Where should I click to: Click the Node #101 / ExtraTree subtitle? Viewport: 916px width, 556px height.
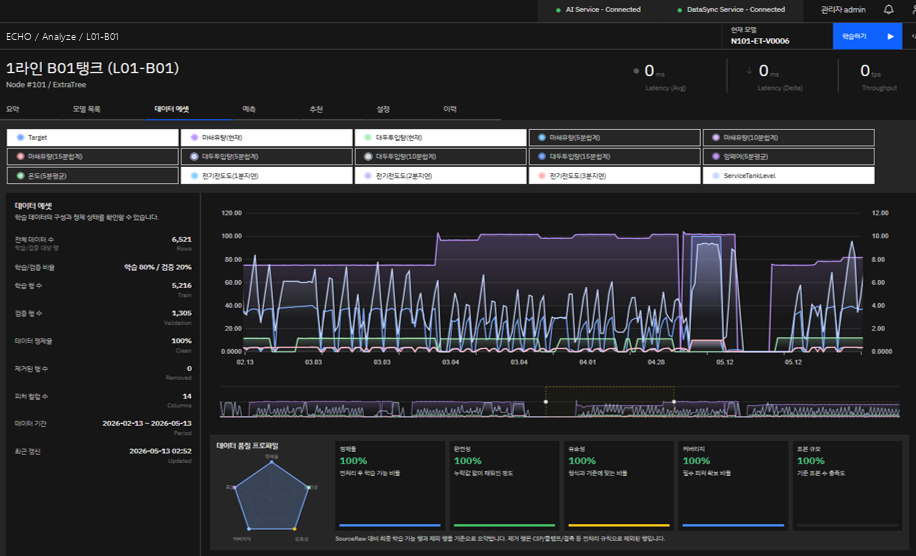click(x=46, y=85)
